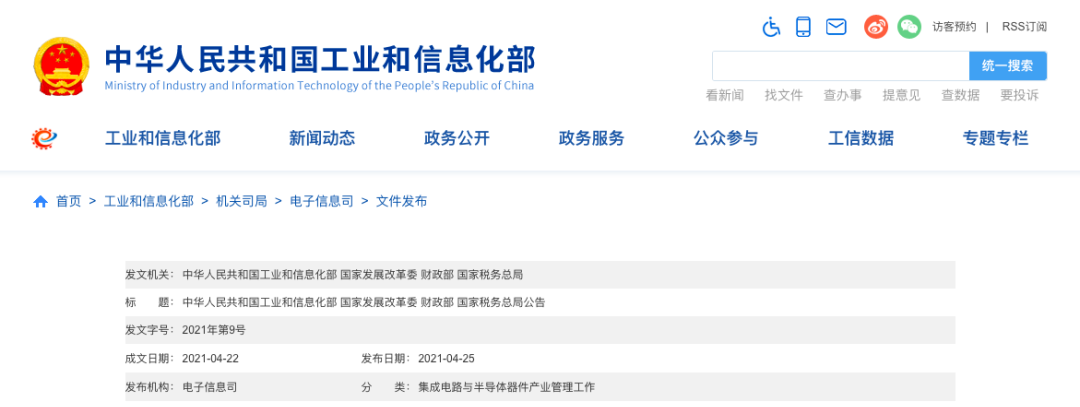Click document number 2021年第9号
The width and height of the screenshot is (1080, 407).
214,330
